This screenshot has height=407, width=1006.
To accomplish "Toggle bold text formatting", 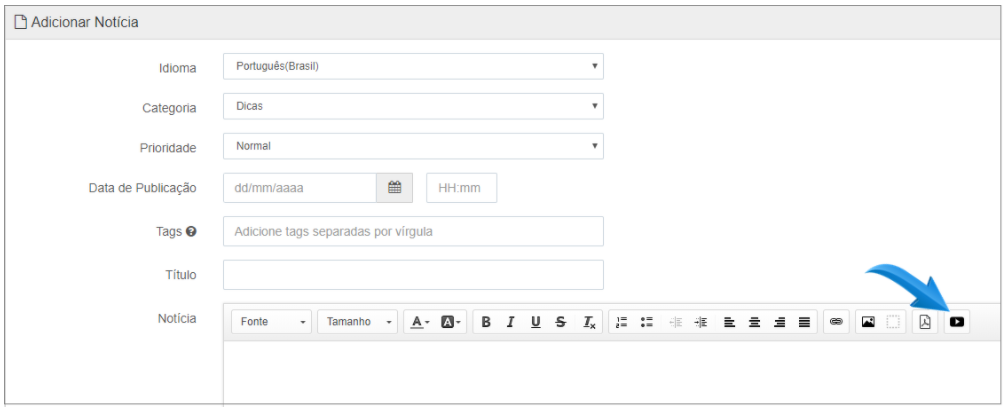I will click(x=486, y=322).
